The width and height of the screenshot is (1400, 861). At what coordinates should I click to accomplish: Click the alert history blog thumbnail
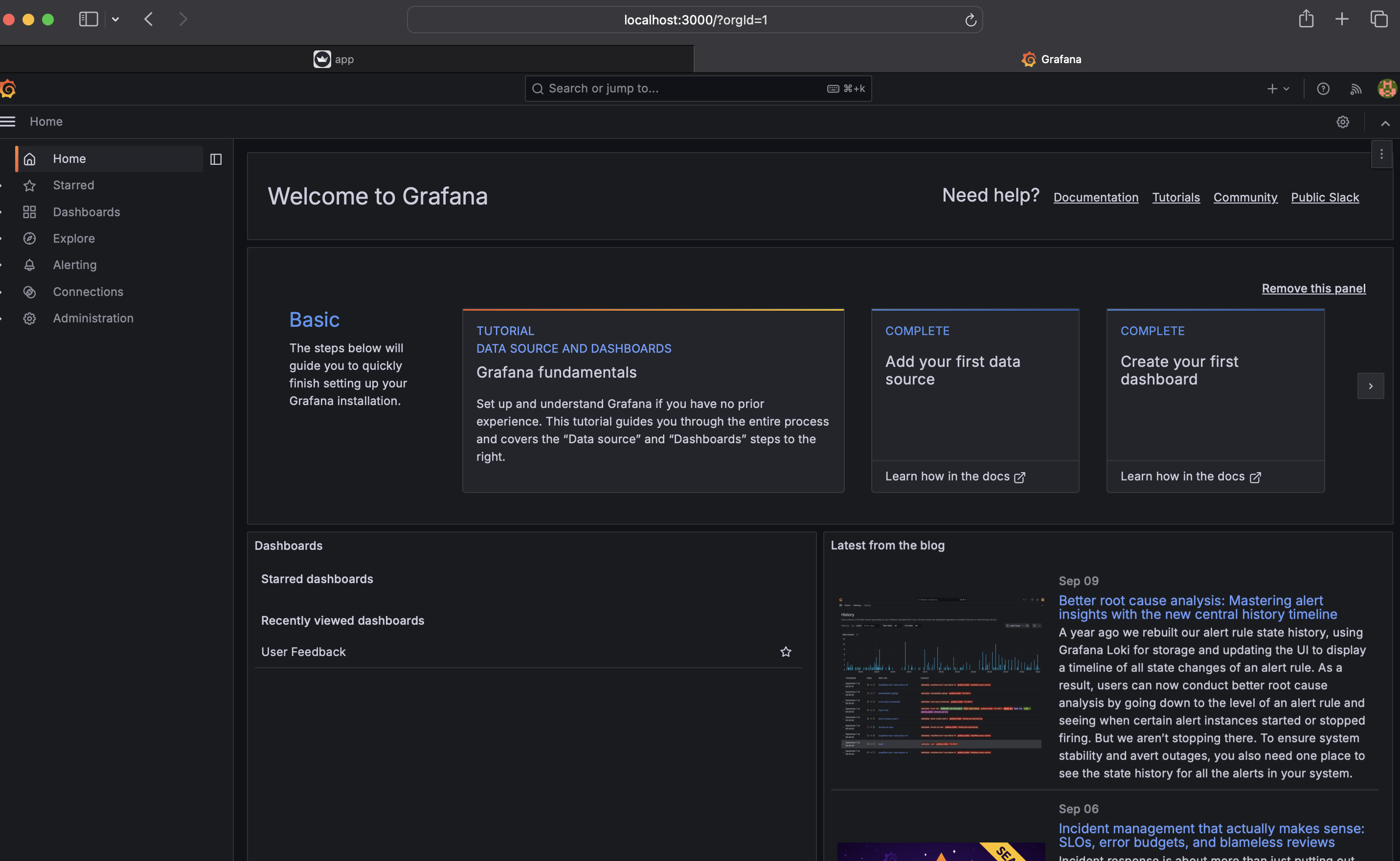click(941, 677)
